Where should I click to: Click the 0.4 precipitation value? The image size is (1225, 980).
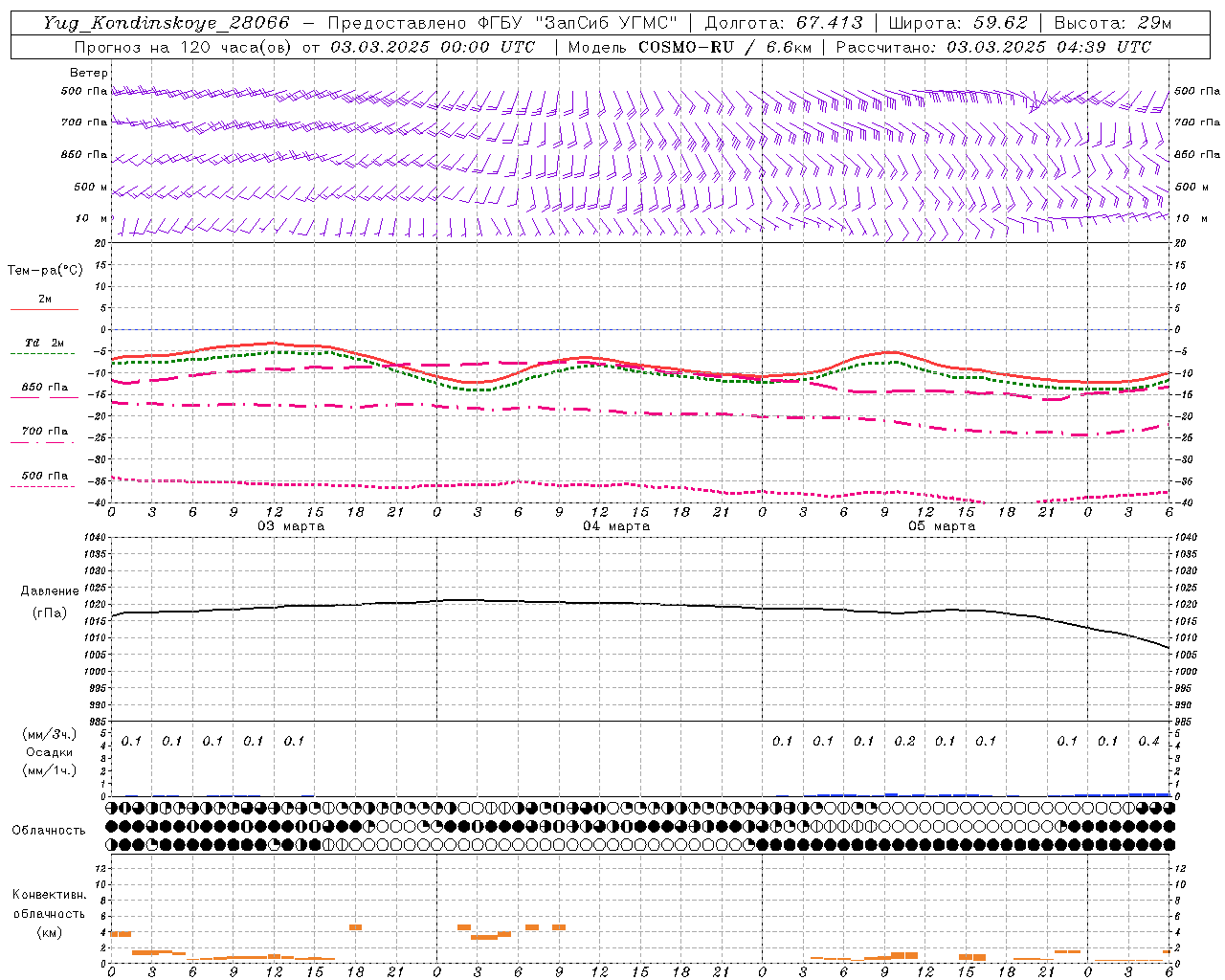pyautogui.click(x=1148, y=741)
